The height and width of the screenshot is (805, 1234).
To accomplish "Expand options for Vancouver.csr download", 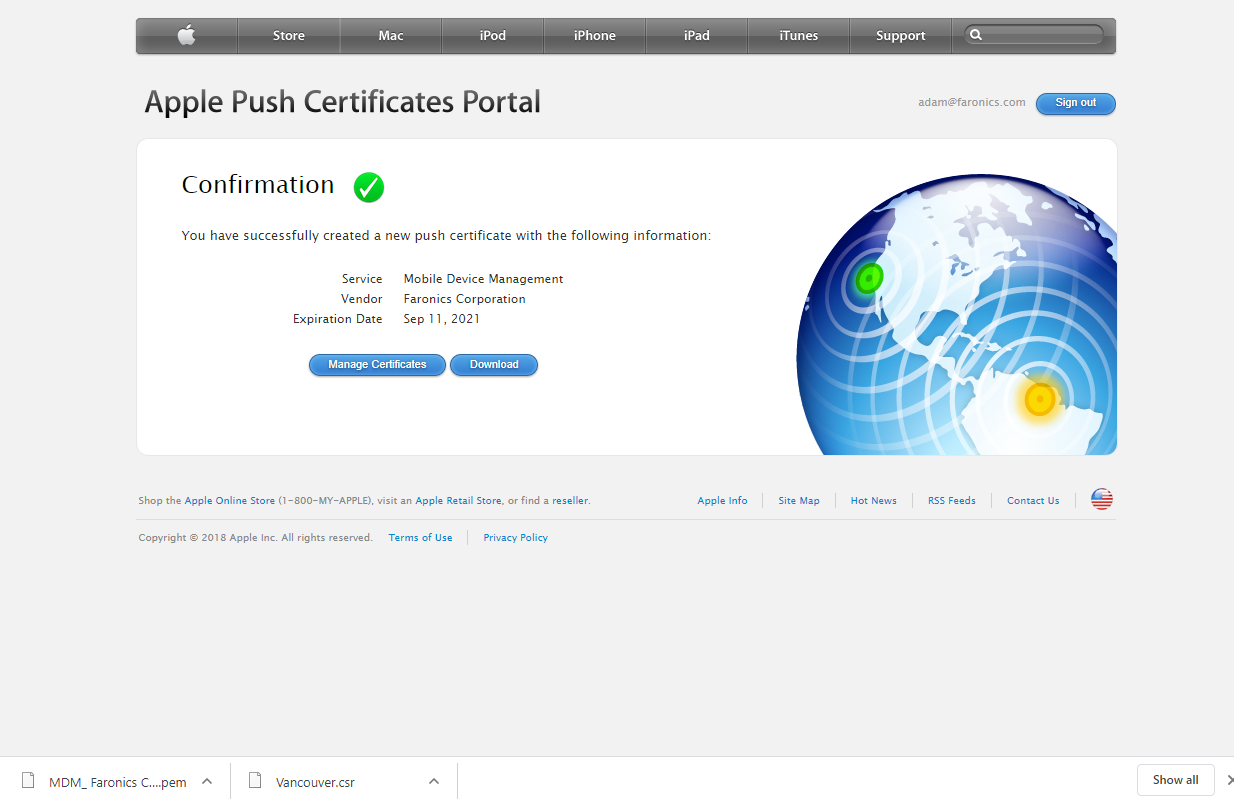I will [x=434, y=781].
